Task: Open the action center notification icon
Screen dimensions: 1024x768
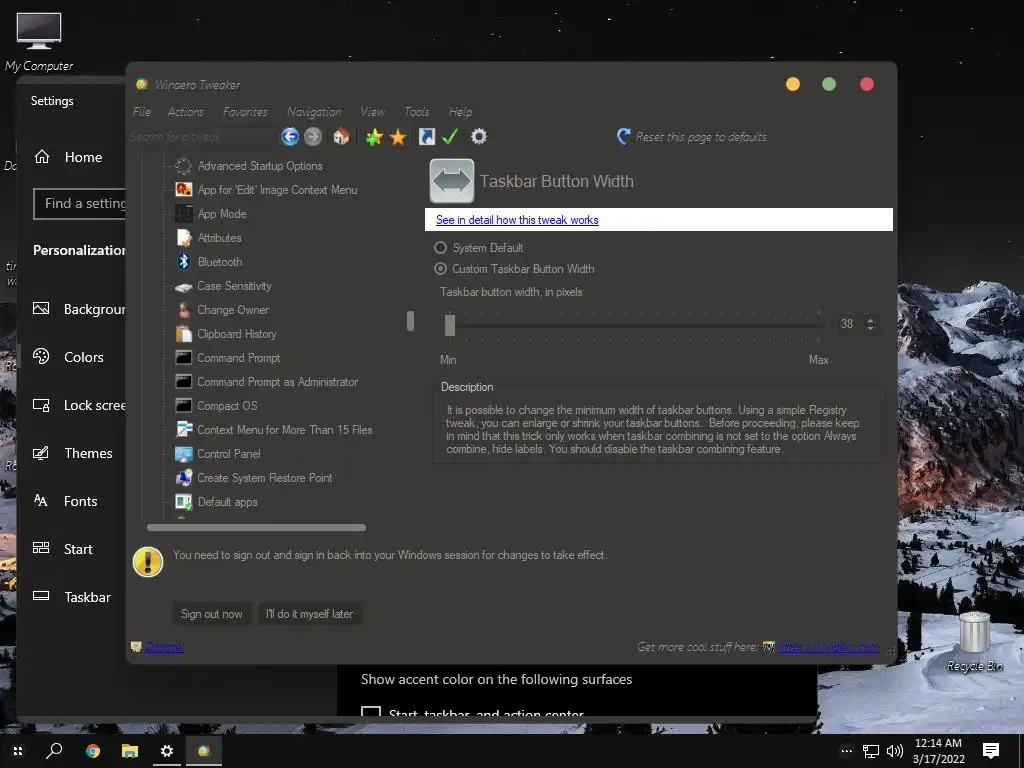Action: (x=991, y=751)
